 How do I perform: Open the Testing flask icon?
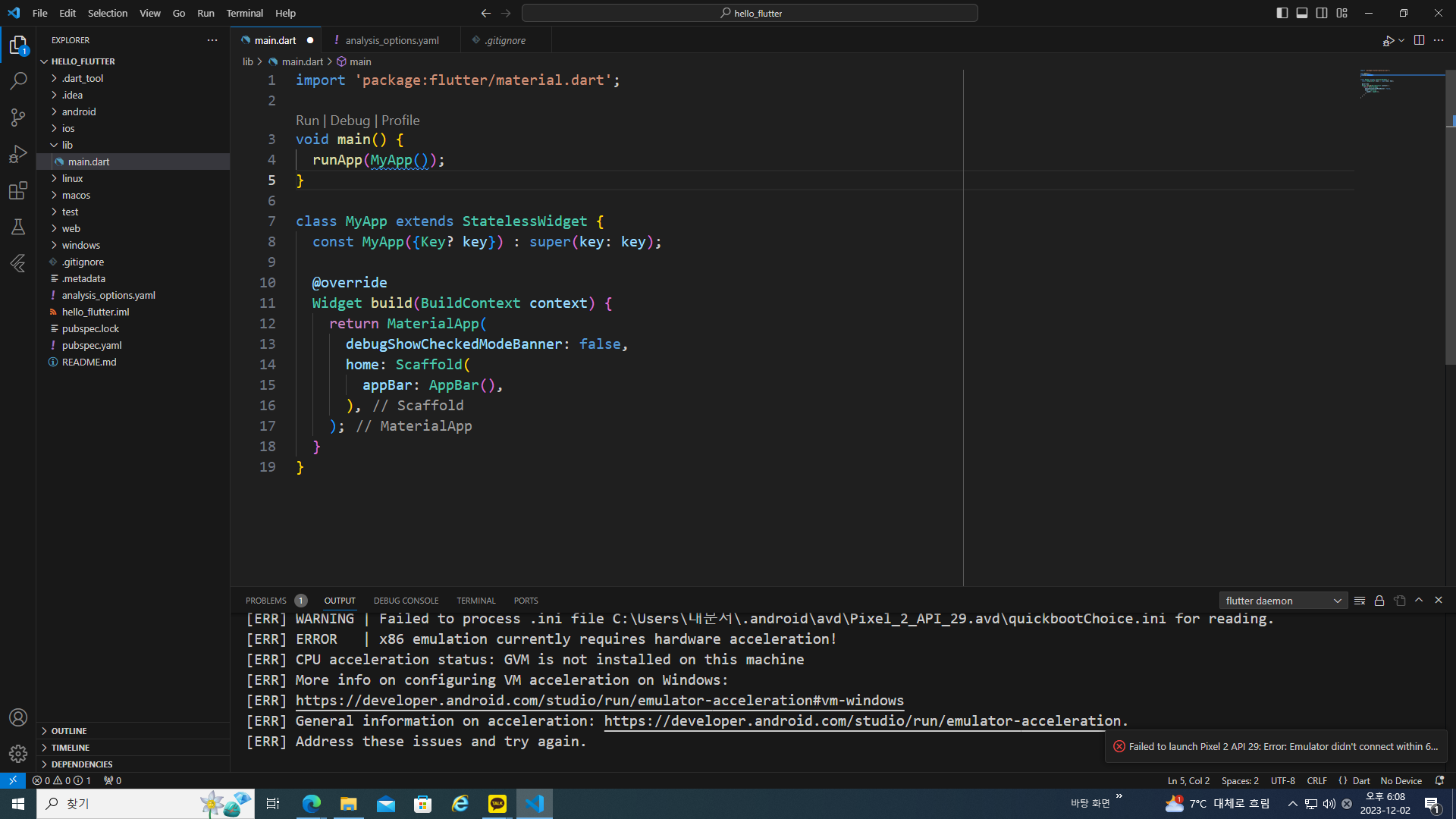tap(18, 227)
